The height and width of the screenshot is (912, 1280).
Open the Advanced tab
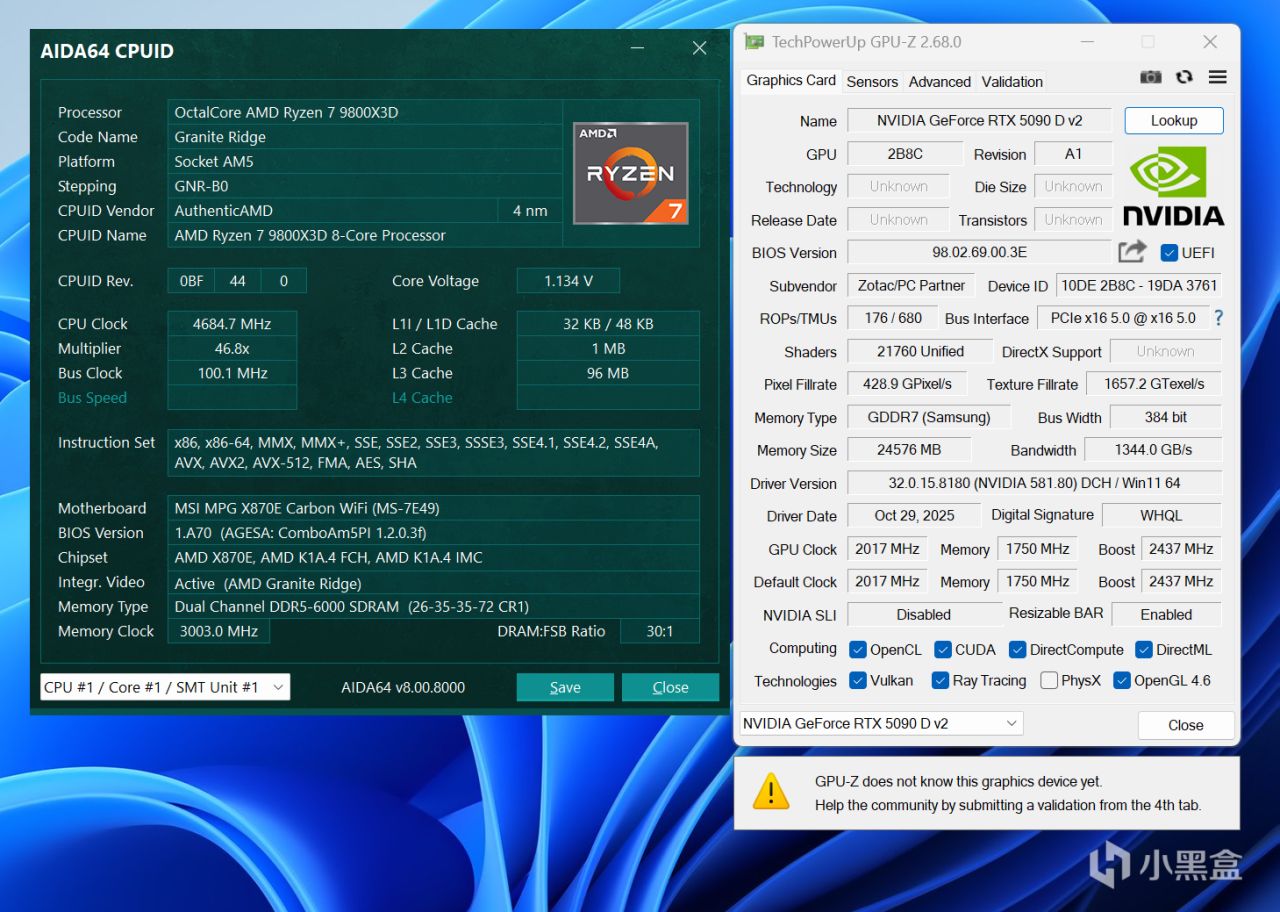pos(939,82)
